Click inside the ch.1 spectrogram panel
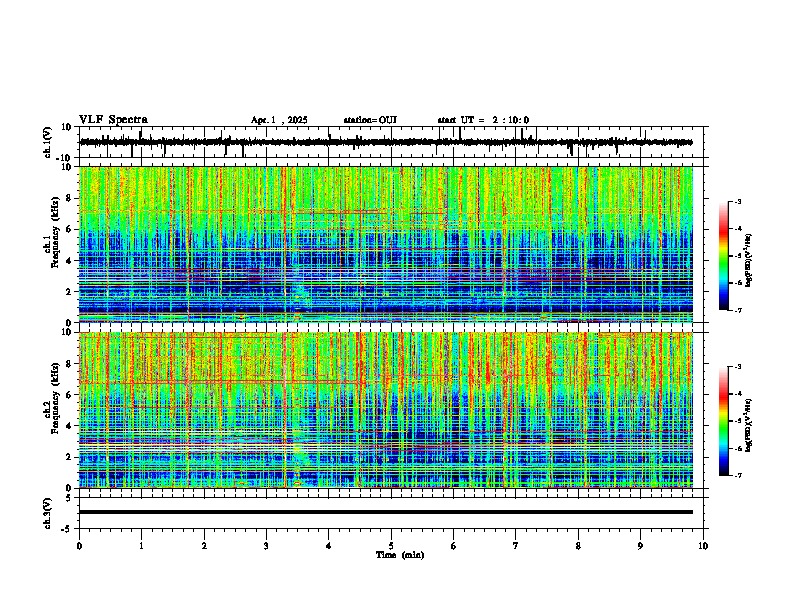Screen dimensions: 792x612 point(386,244)
